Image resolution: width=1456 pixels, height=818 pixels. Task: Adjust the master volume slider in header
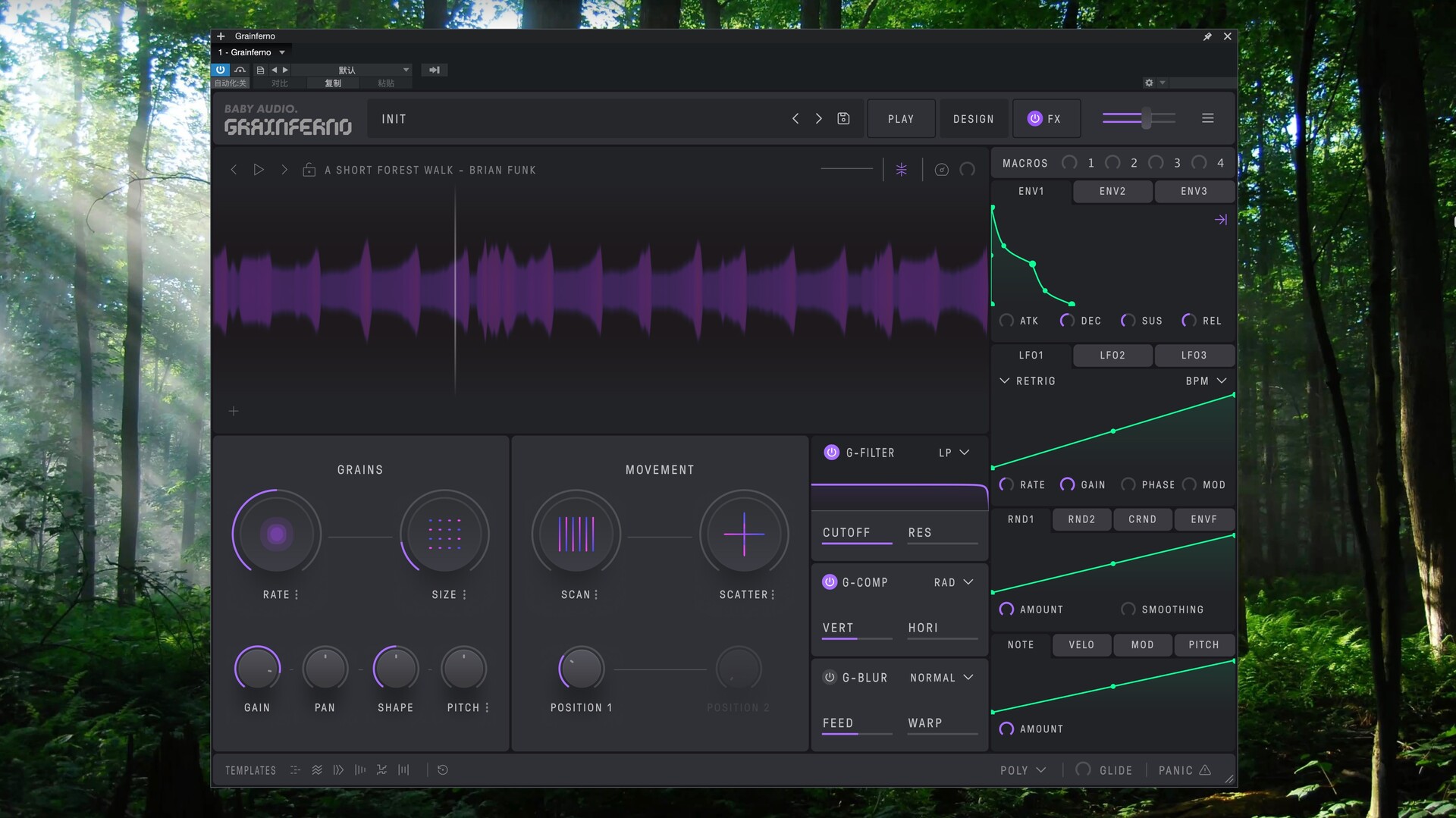click(1146, 118)
